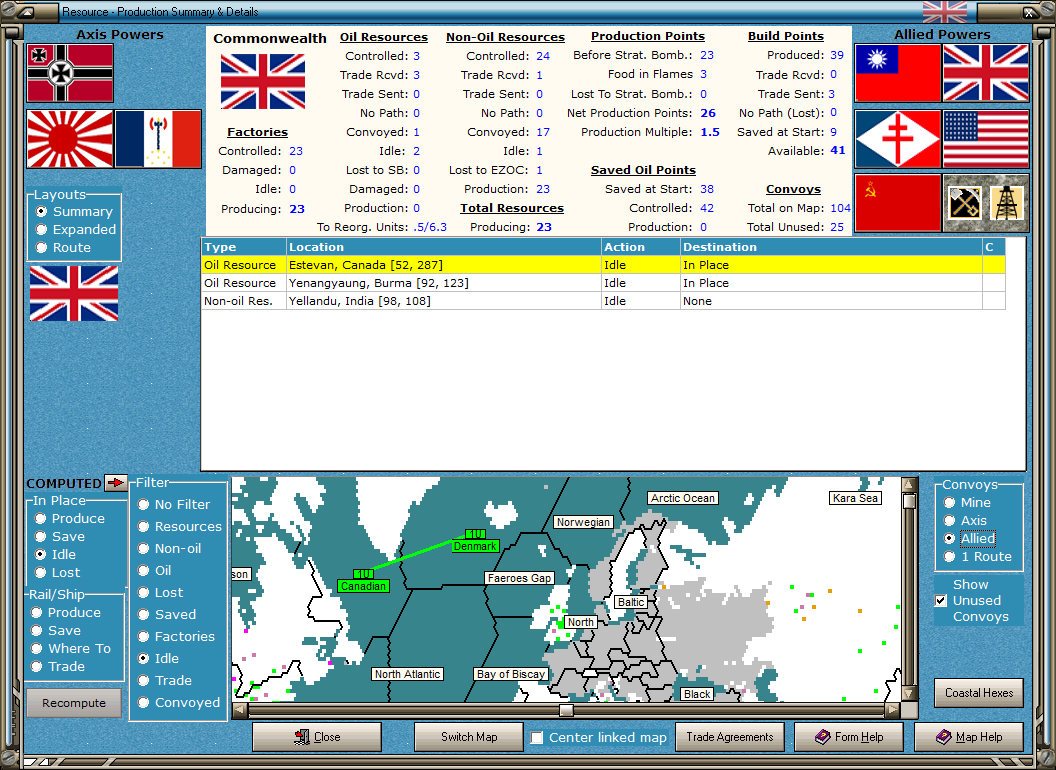Click the Arctic Ocean map label

click(x=682, y=499)
